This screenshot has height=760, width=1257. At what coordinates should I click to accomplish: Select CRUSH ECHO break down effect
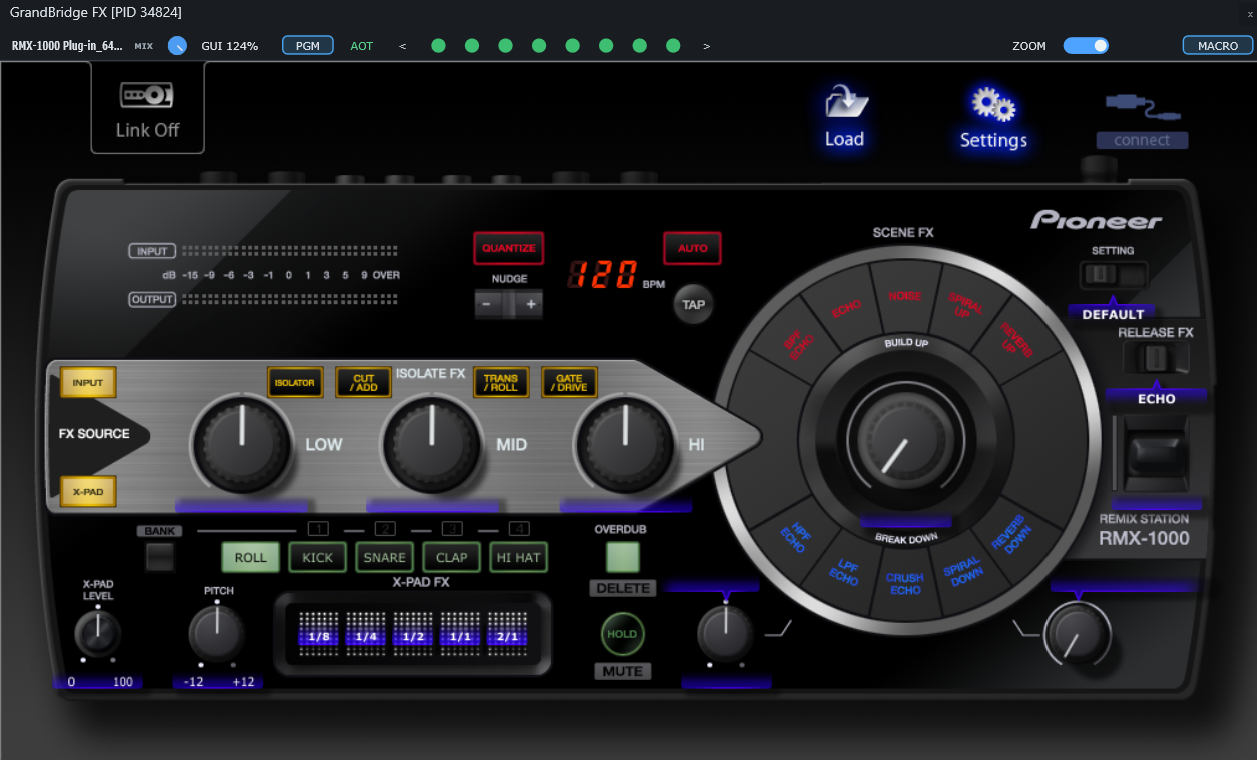(x=905, y=584)
